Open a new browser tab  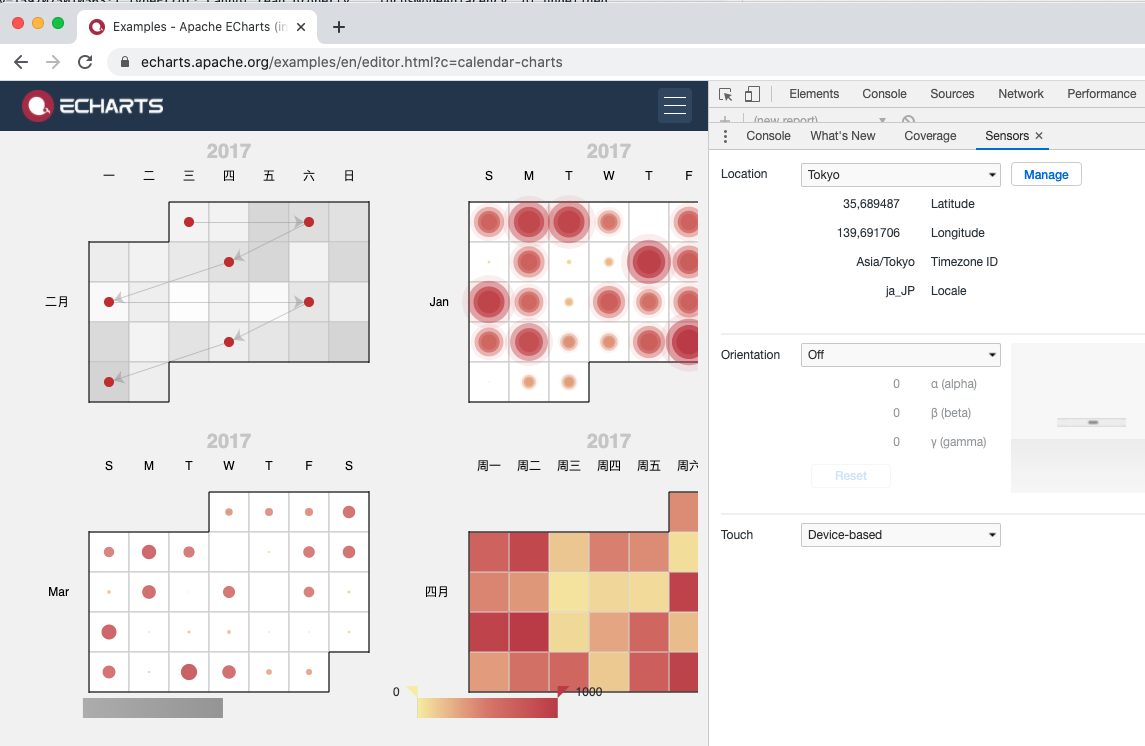pyautogui.click(x=339, y=27)
